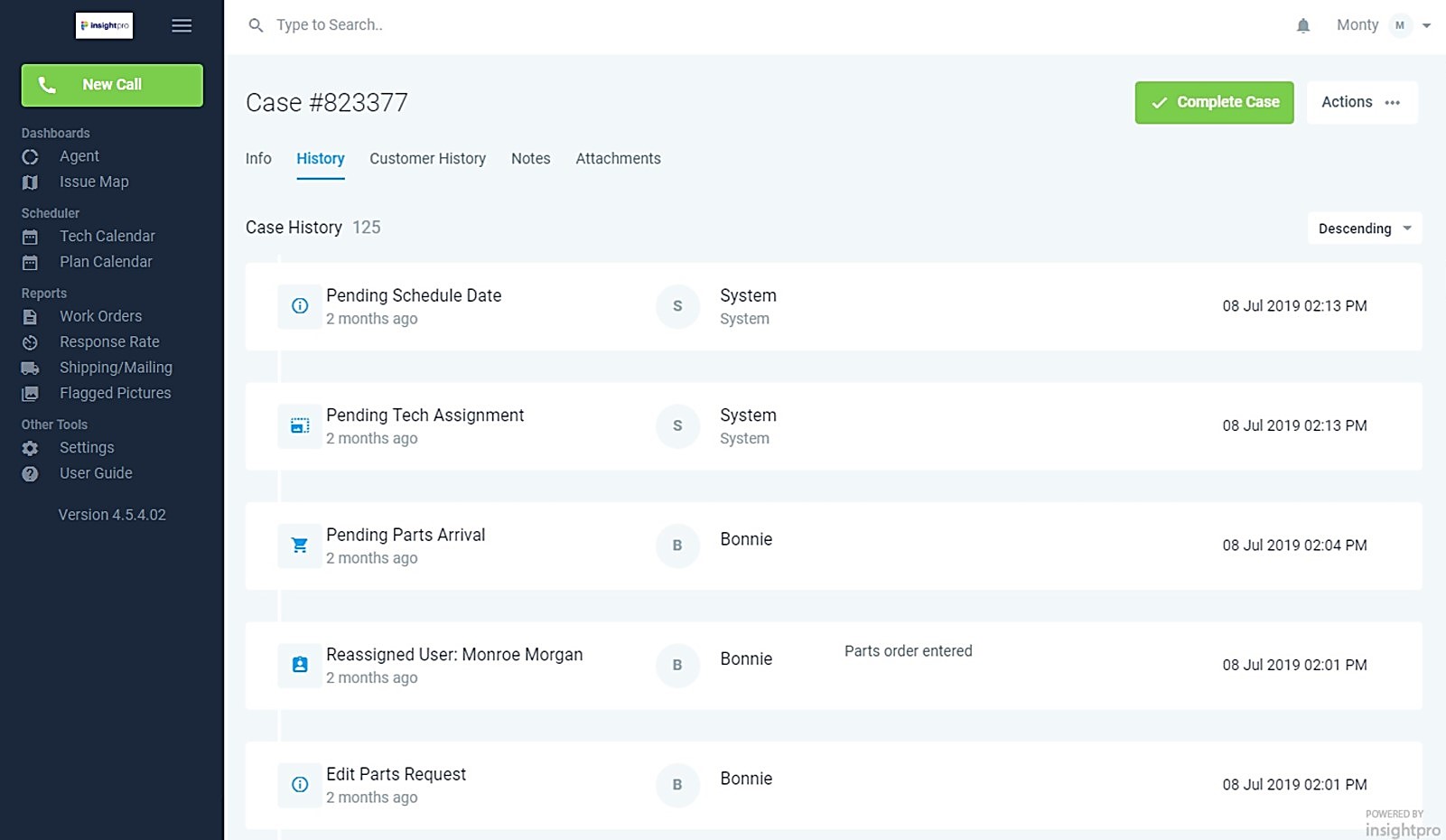Open the Notes tab
This screenshot has height=840, width=1446.
coord(530,159)
